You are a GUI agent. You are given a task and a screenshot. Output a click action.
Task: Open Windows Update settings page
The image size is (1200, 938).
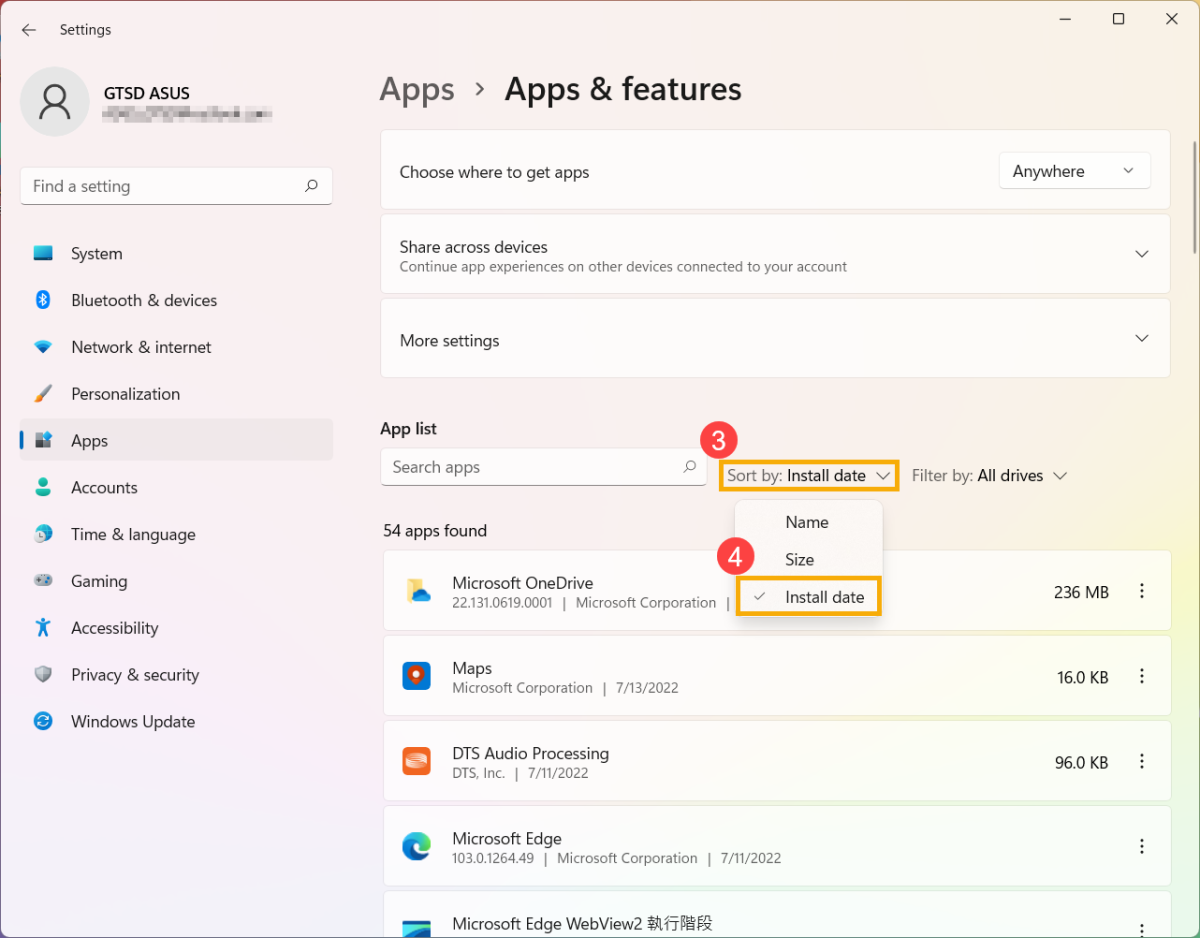coord(133,722)
